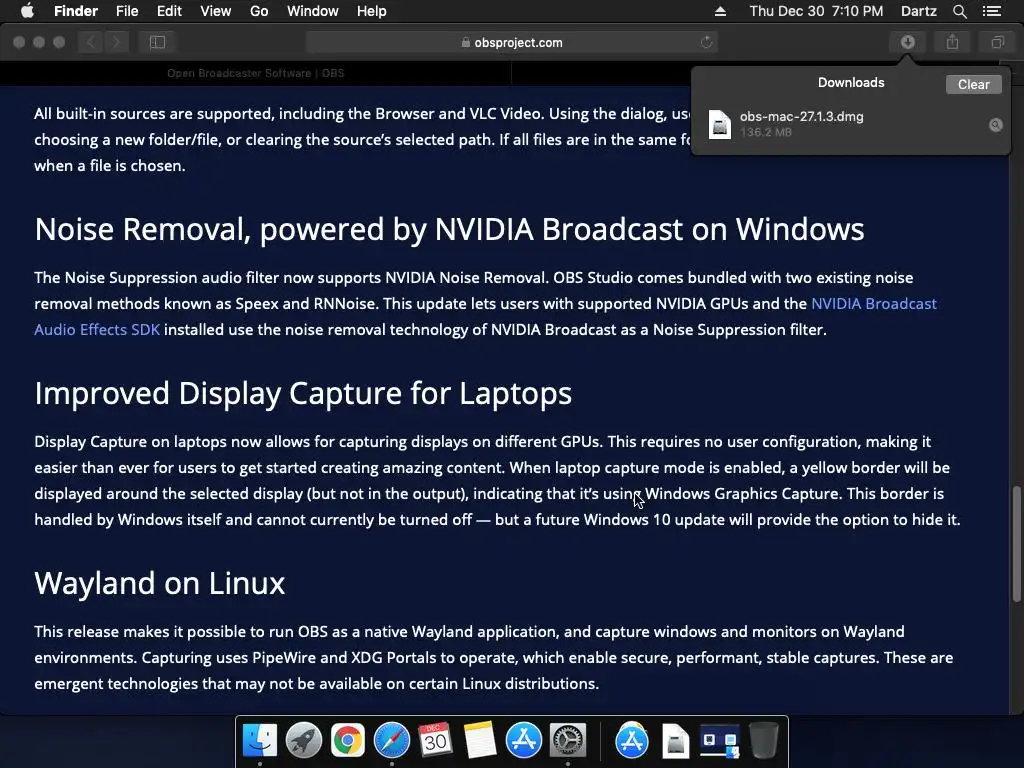Go forward with the forward arrow

[116, 42]
